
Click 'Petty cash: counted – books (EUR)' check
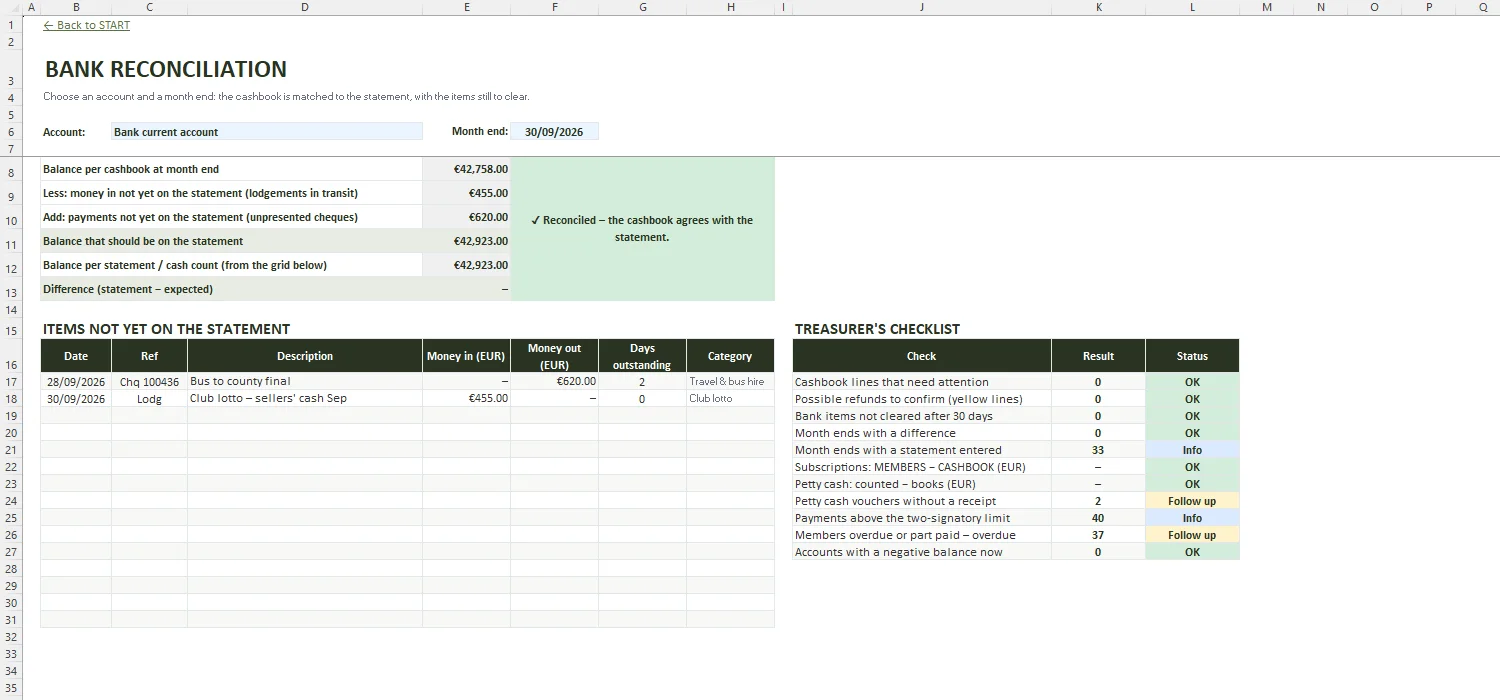point(921,484)
